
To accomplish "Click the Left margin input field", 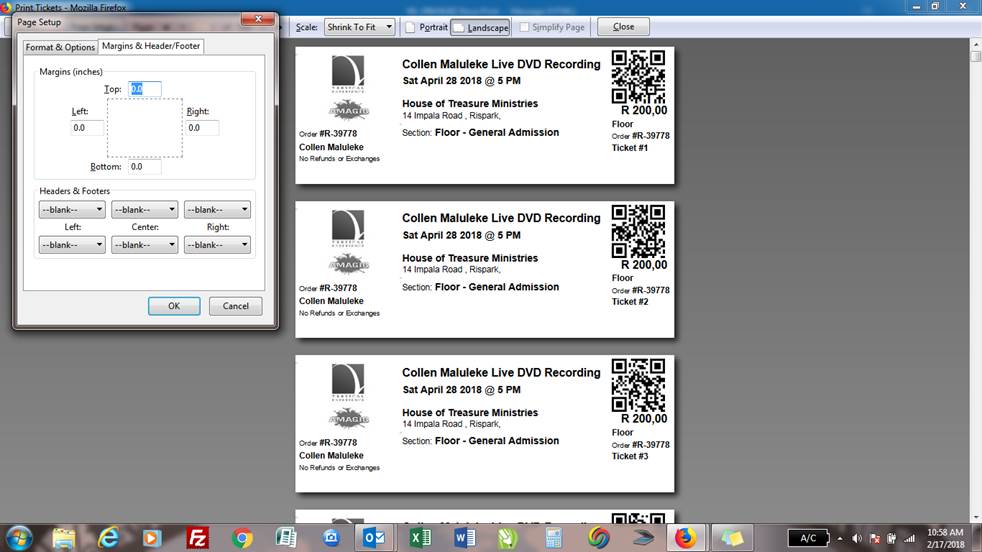I will [x=87, y=128].
